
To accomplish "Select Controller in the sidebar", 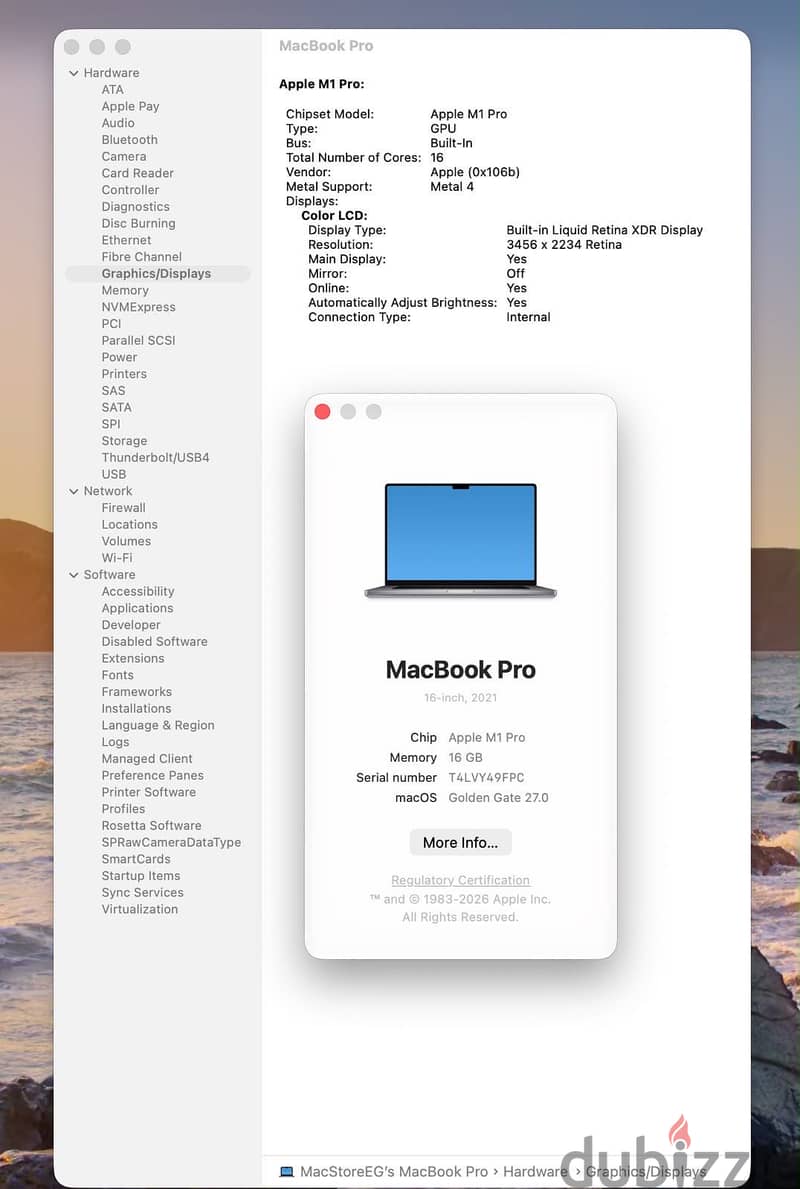I will click(x=130, y=190).
